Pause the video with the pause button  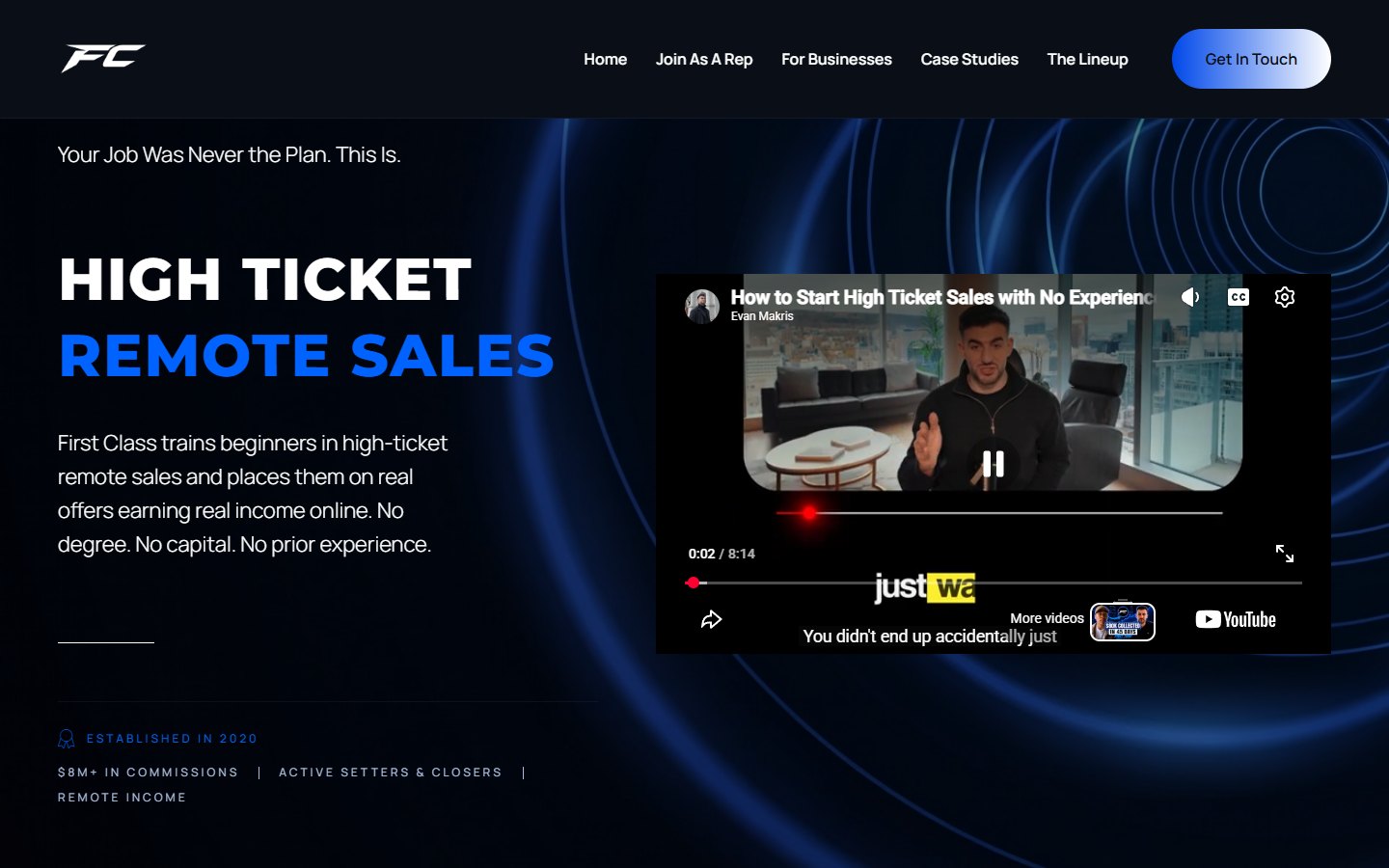coord(994,464)
